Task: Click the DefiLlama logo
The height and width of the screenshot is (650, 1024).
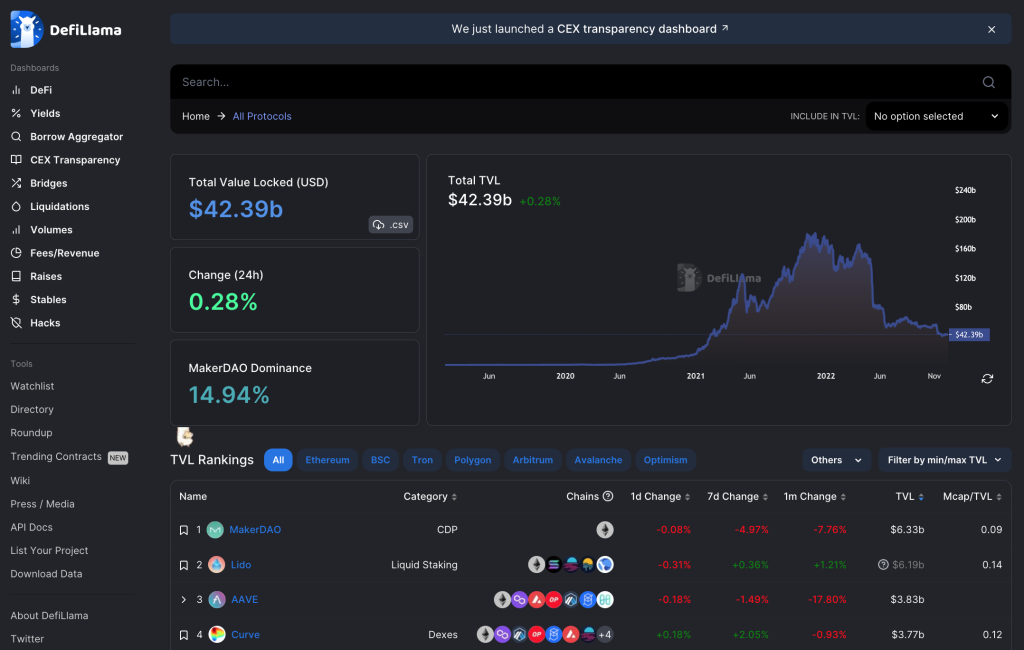Action: point(66,29)
